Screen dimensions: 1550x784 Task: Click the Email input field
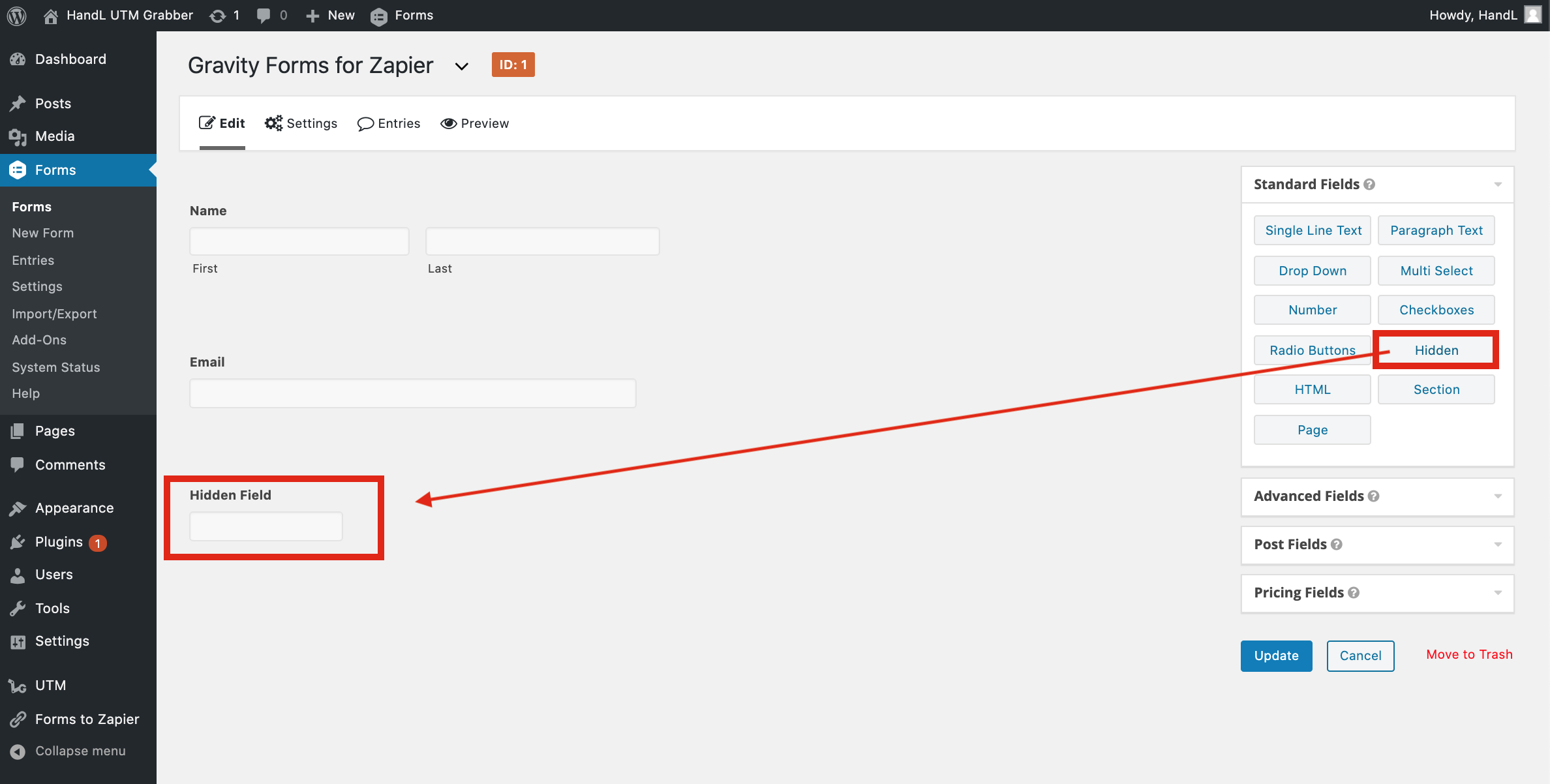[412, 393]
